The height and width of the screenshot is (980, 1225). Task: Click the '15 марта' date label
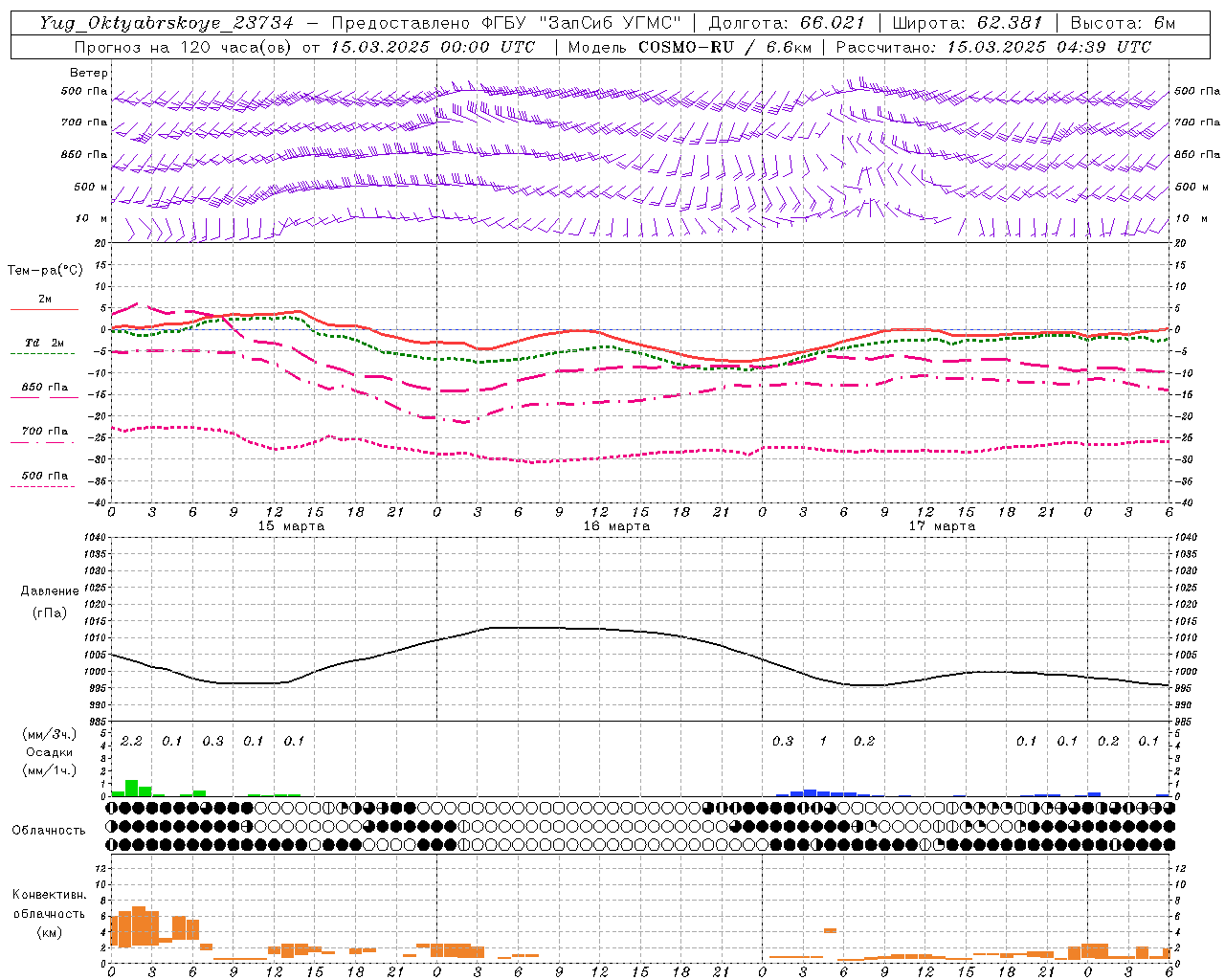click(x=291, y=525)
